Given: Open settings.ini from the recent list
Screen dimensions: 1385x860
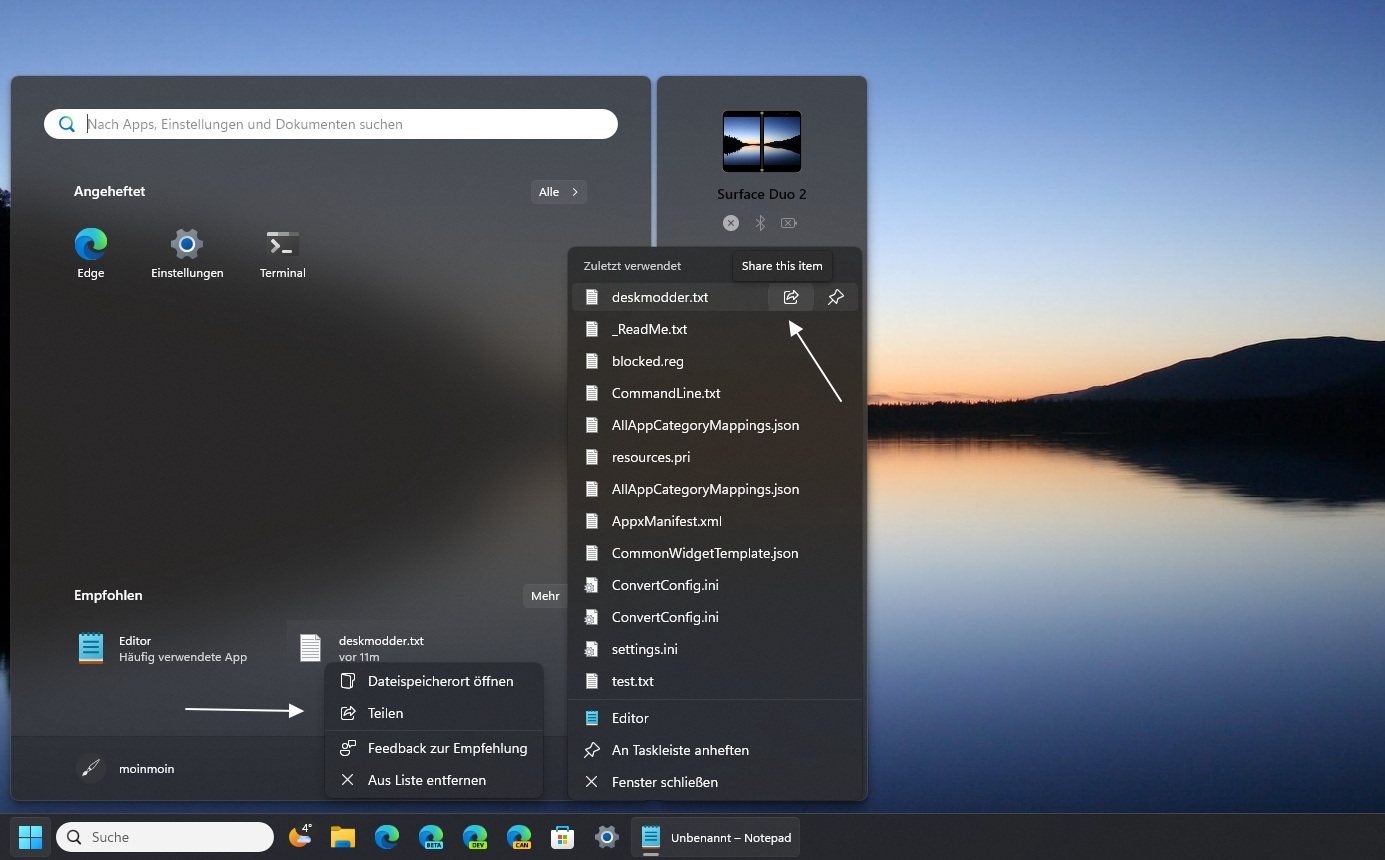Looking at the screenshot, I should point(715,649).
